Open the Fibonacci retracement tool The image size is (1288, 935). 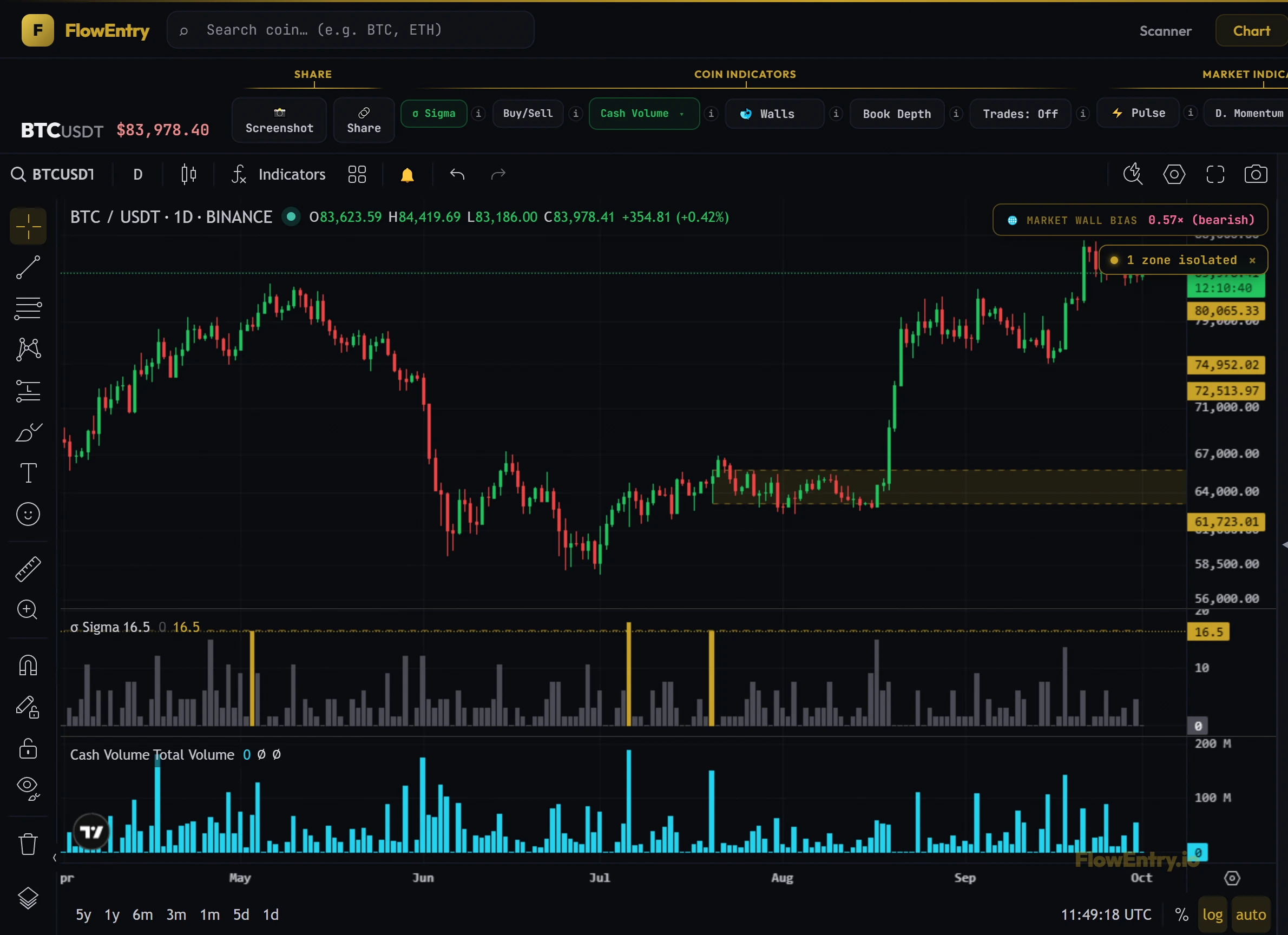click(28, 308)
